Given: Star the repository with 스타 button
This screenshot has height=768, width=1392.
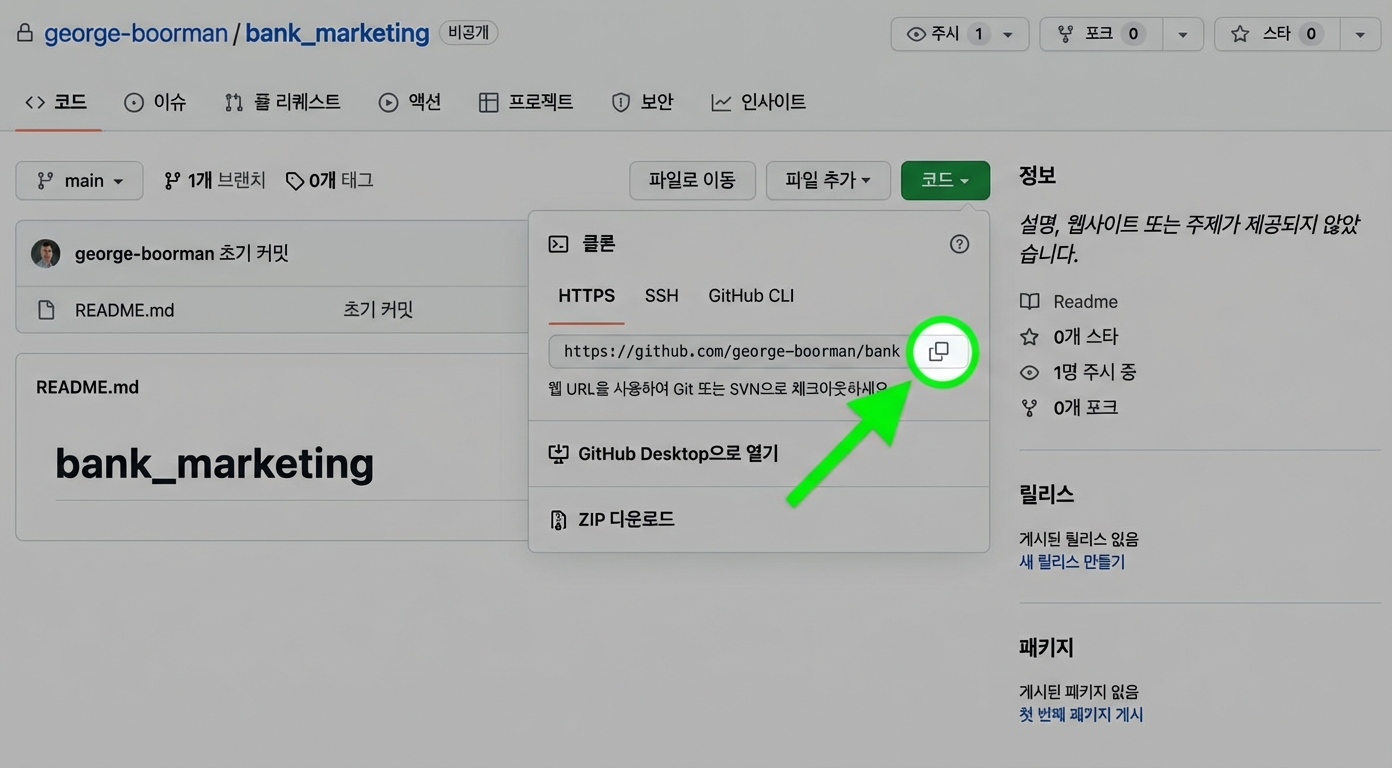Looking at the screenshot, I should tap(1277, 34).
